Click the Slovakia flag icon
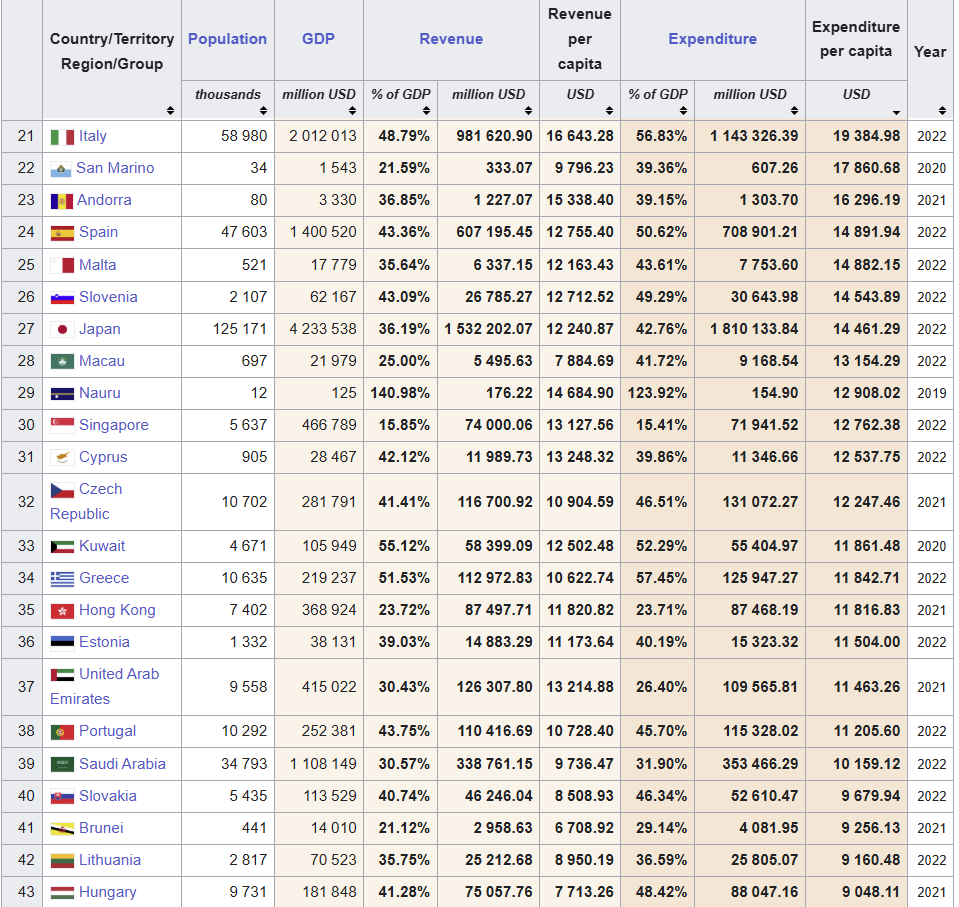The image size is (959, 907). pyautogui.click(x=62, y=797)
